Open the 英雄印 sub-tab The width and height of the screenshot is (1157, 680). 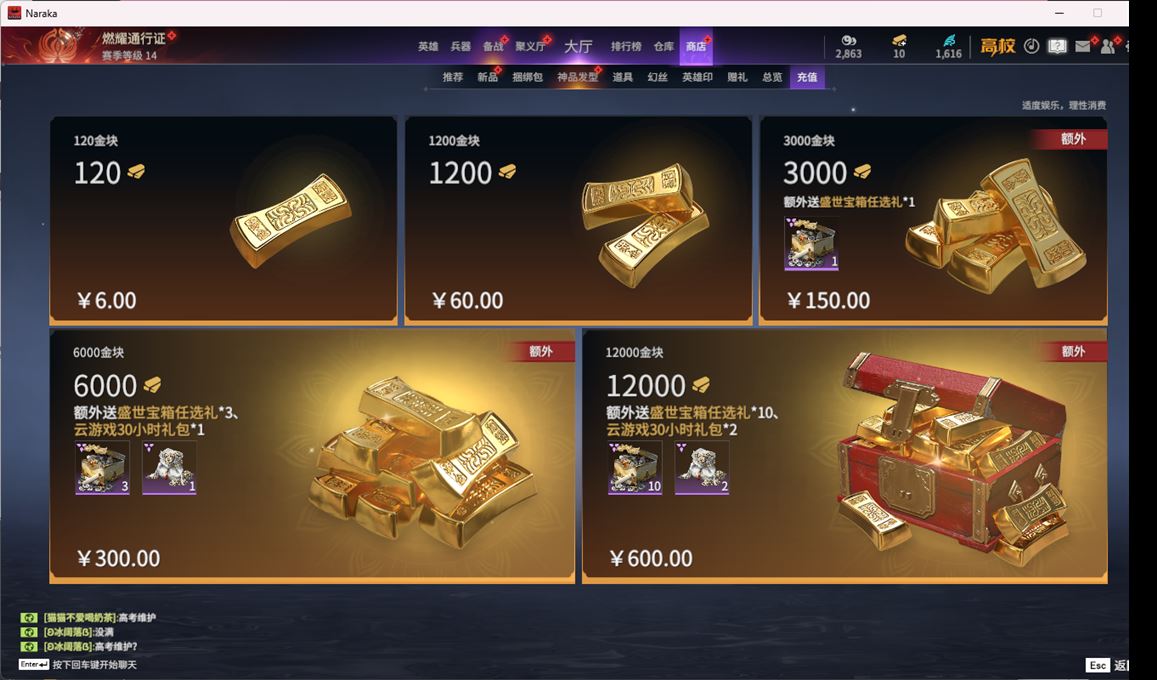tap(697, 77)
